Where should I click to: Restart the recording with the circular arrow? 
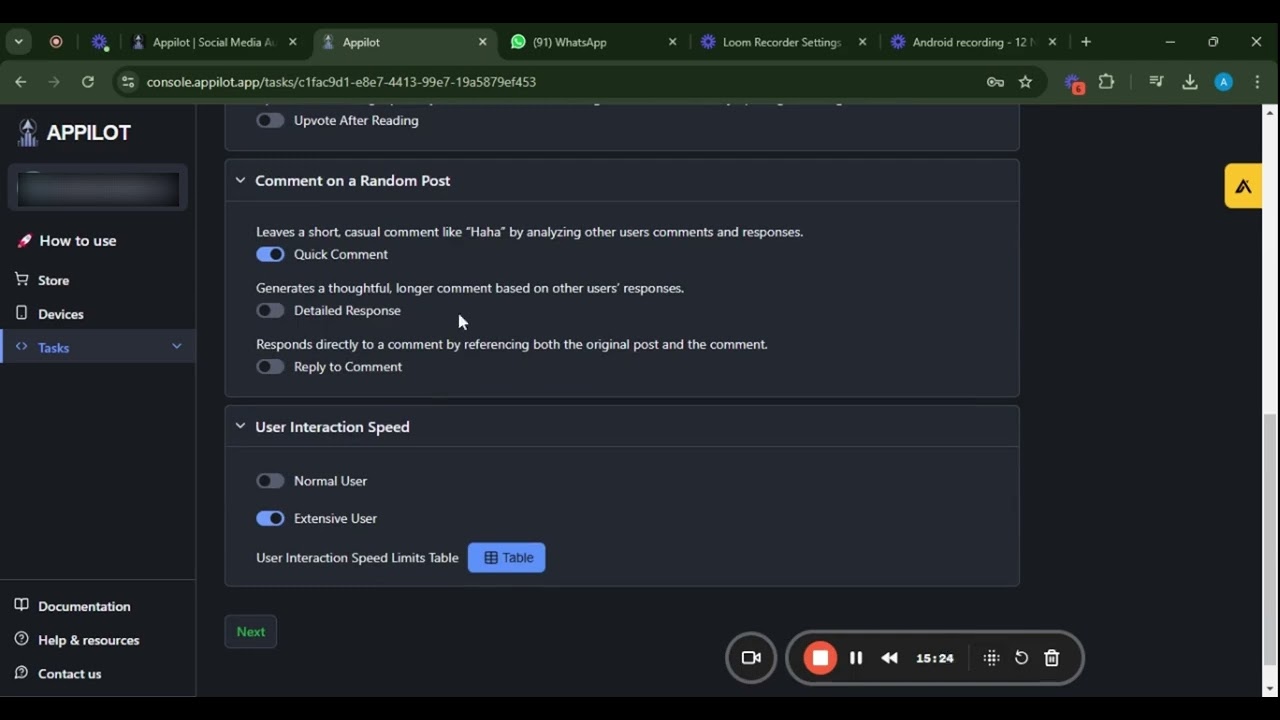click(x=1021, y=658)
